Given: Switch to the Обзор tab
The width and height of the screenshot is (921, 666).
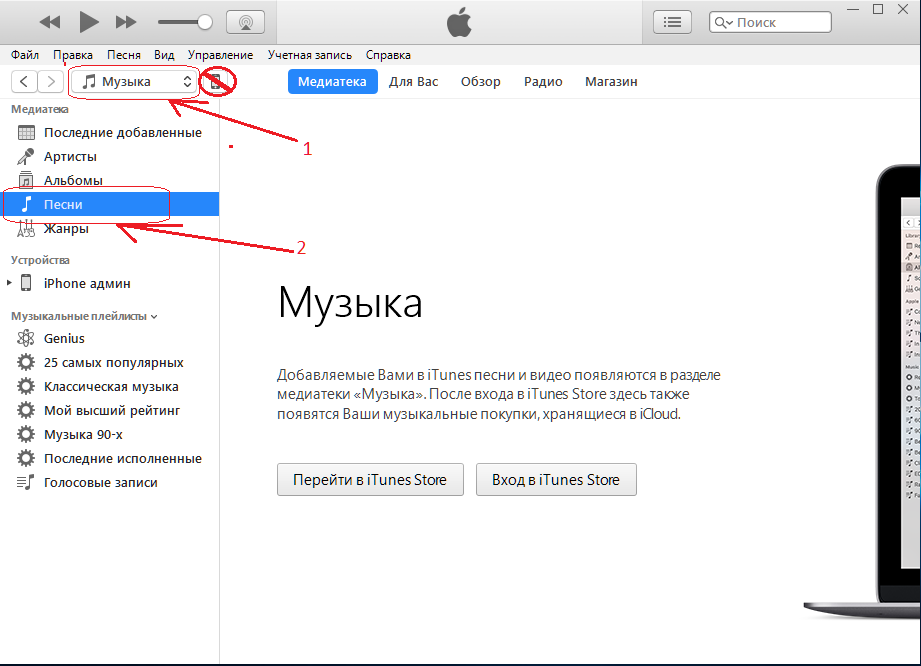Looking at the screenshot, I should click(480, 82).
